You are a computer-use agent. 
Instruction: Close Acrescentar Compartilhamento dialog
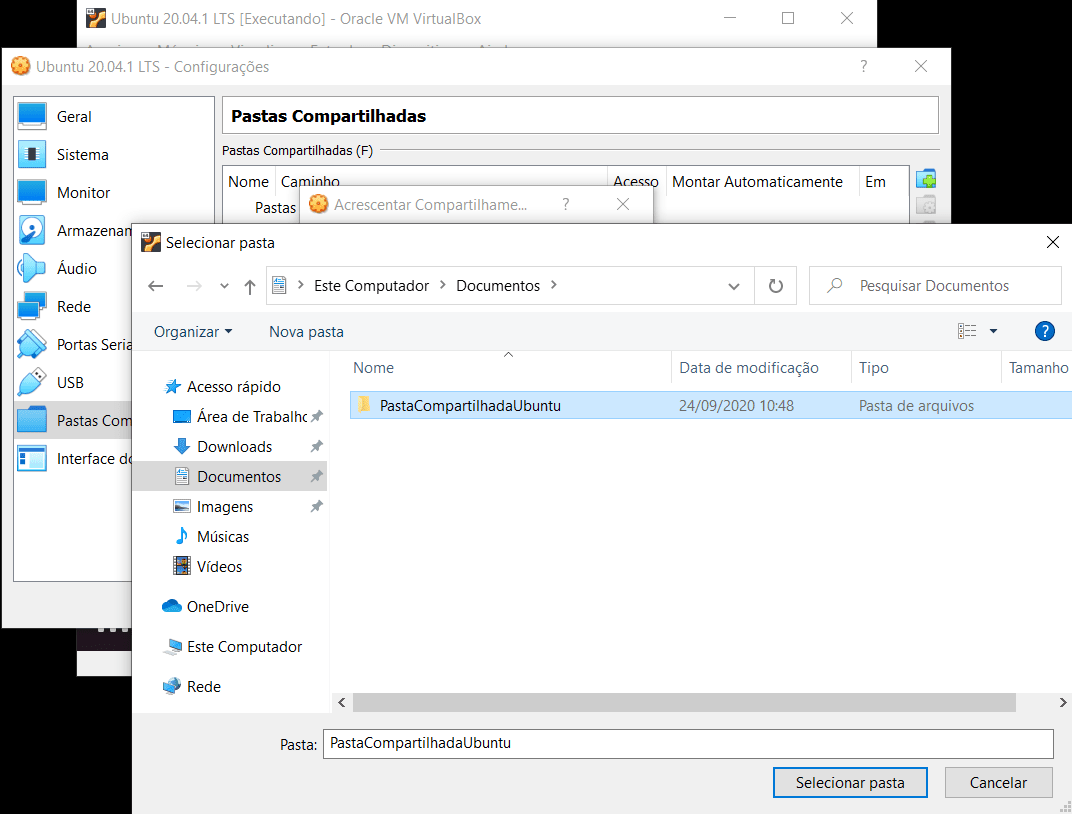(623, 204)
